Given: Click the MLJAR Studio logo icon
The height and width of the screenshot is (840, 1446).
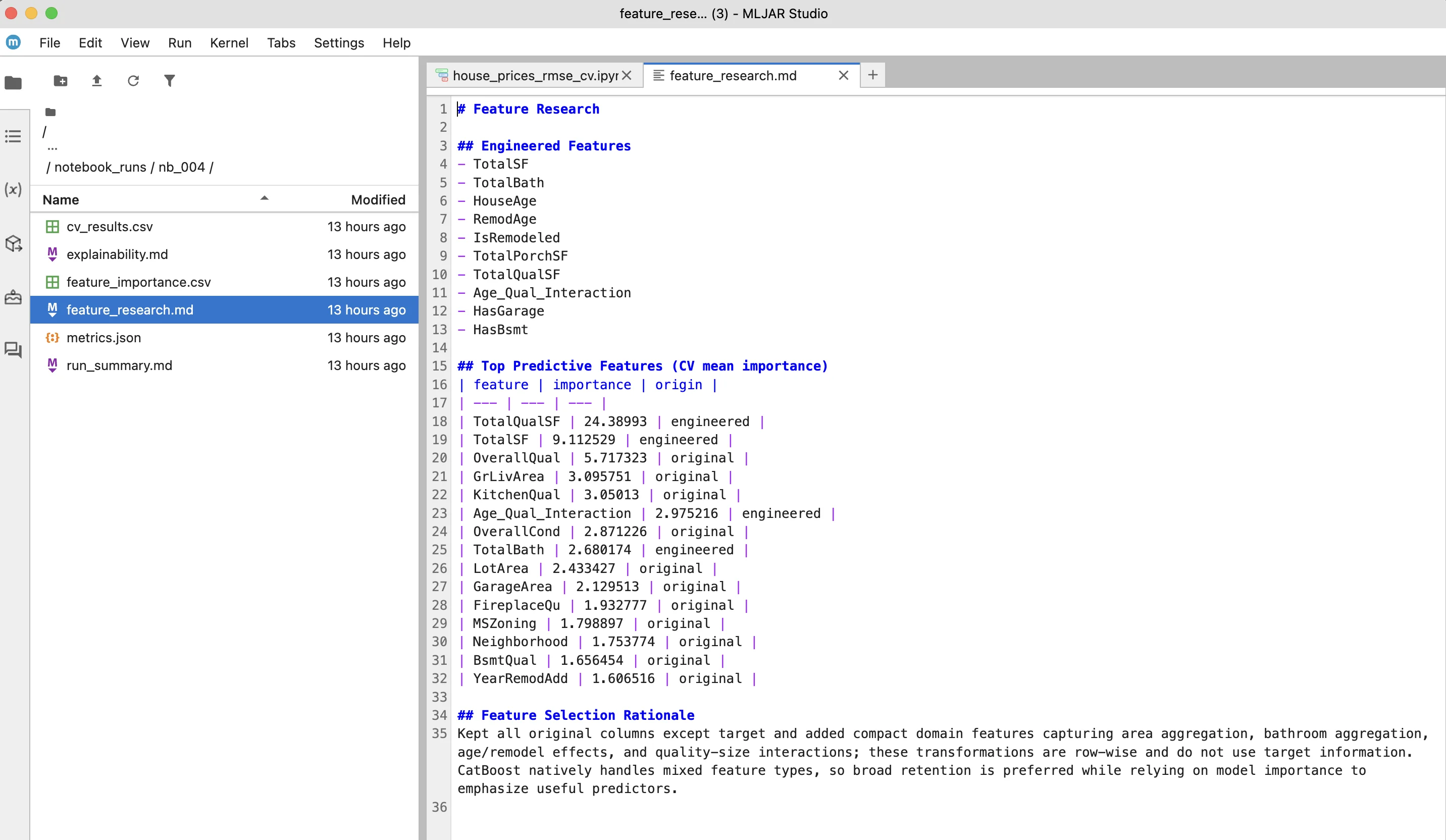Looking at the screenshot, I should click(13, 42).
